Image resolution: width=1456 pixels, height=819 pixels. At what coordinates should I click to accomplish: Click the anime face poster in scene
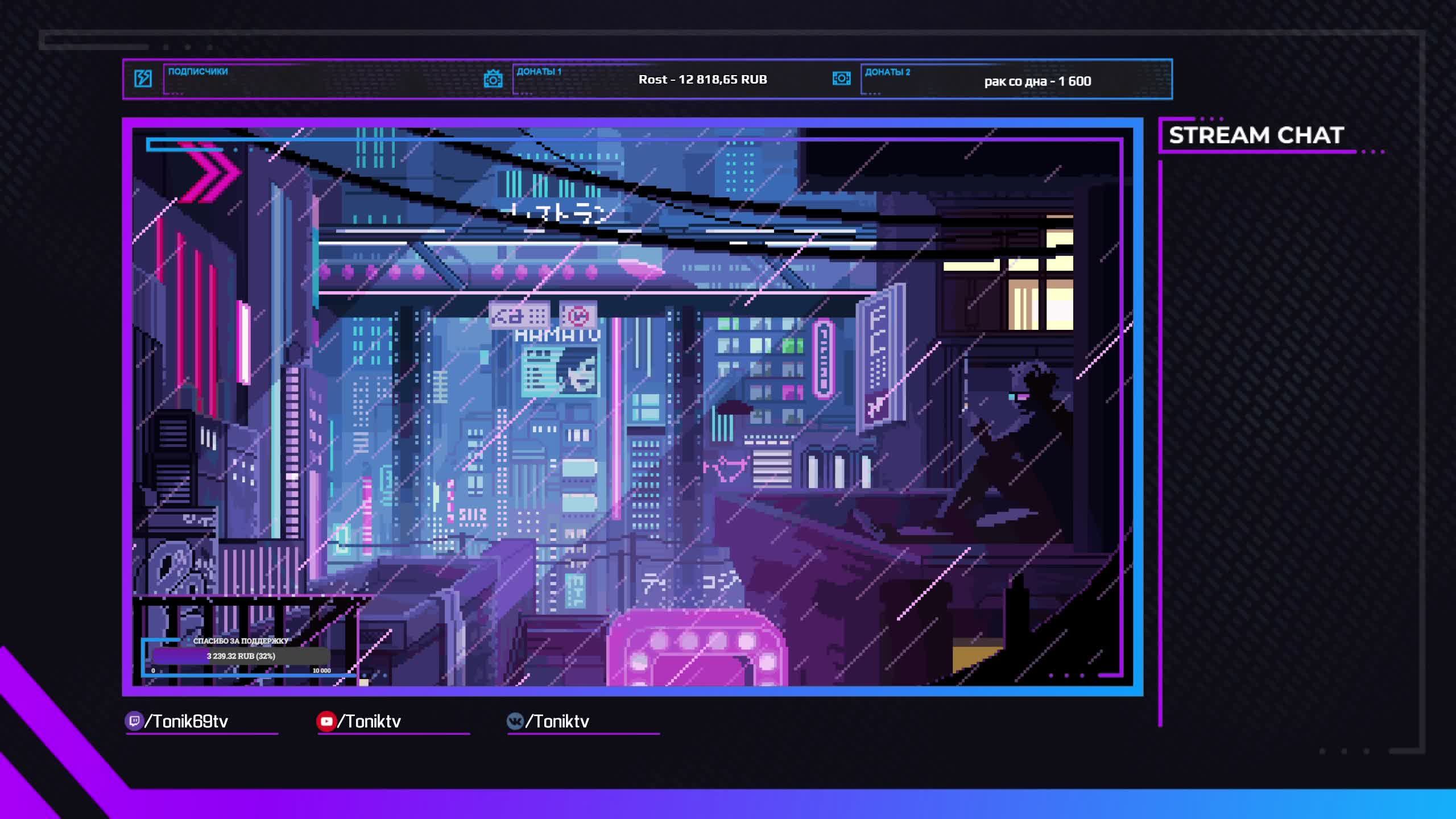coord(577,371)
